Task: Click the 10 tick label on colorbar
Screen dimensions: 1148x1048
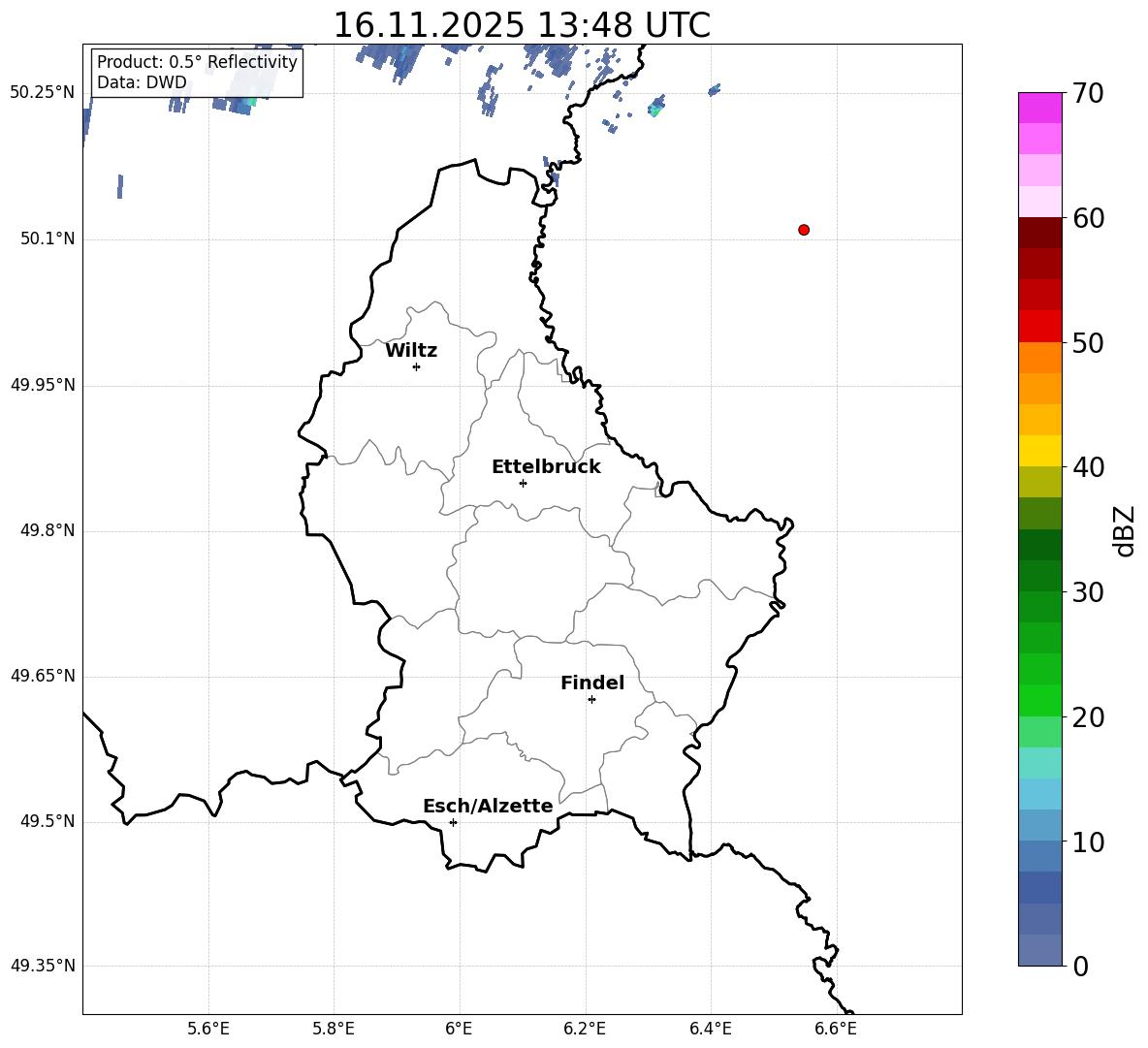Action: tap(1088, 842)
